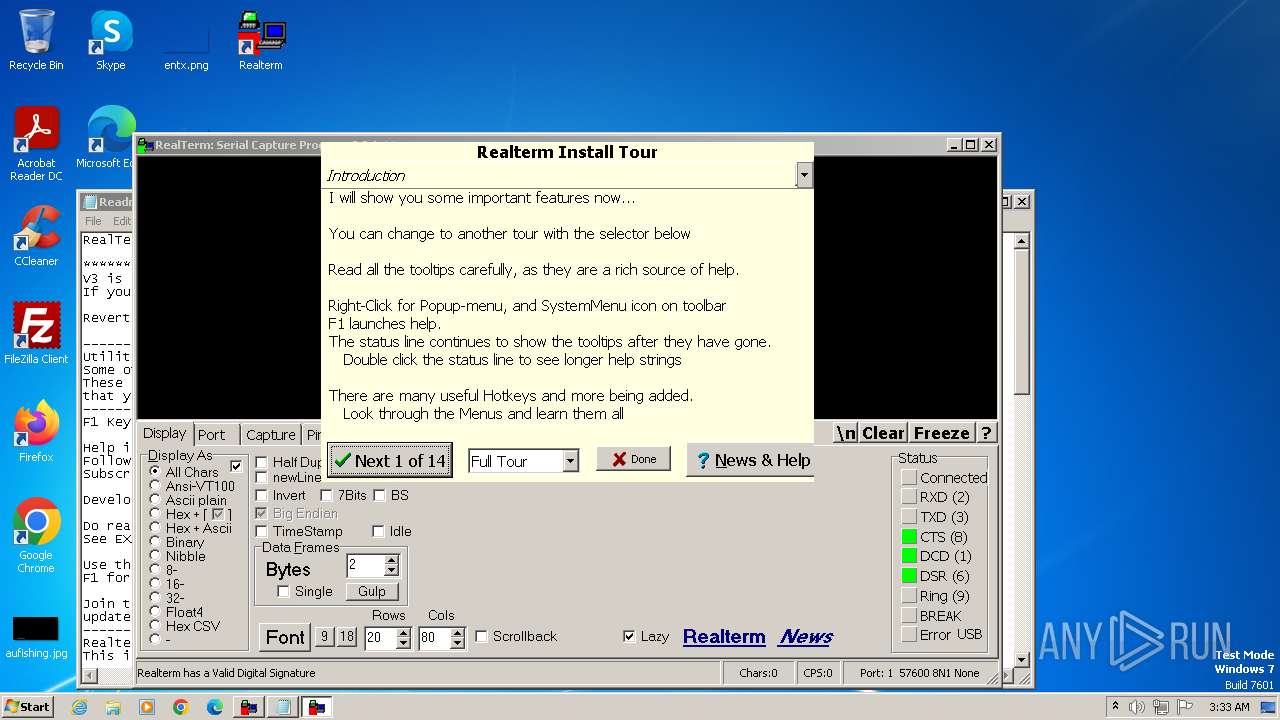This screenshot has height=720, width=1280.
Task: Open Windows Media Player from taskbar
Action: 147,707
